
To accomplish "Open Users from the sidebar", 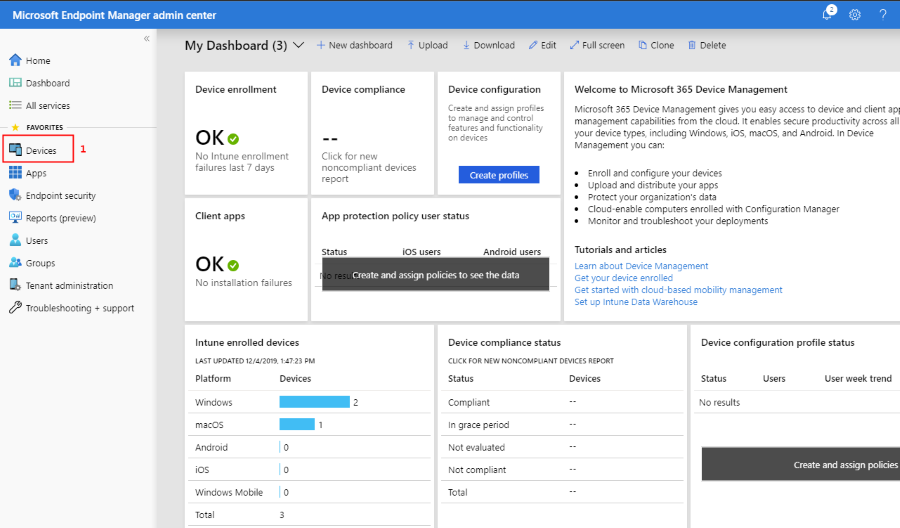I will (37, 240).
